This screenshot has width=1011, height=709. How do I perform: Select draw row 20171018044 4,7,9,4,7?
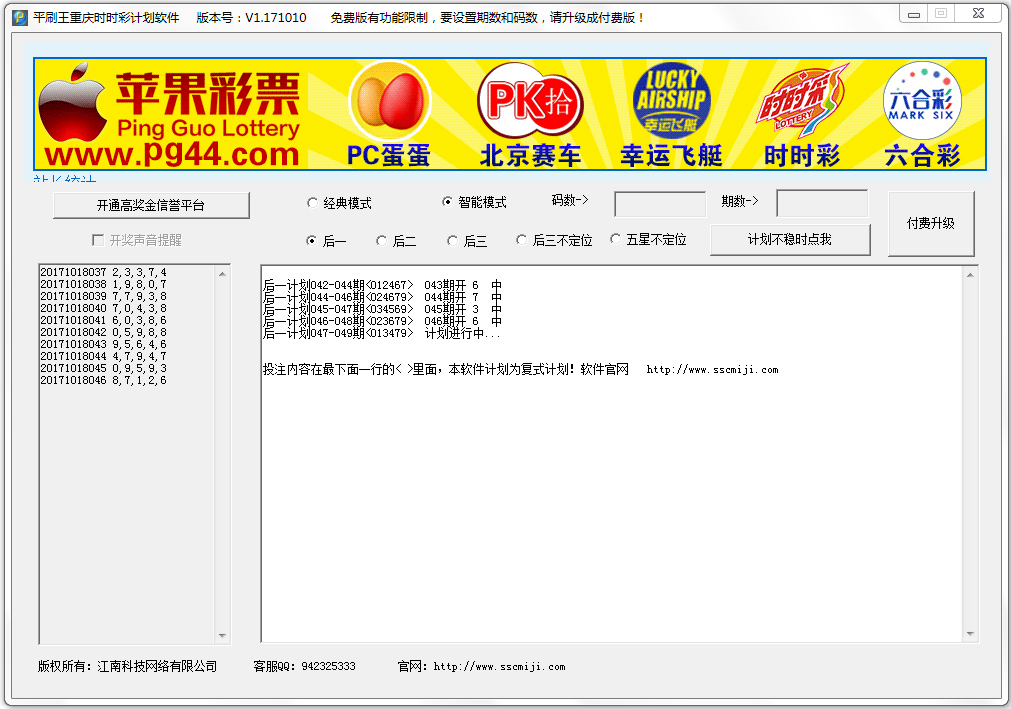(103, 356)
